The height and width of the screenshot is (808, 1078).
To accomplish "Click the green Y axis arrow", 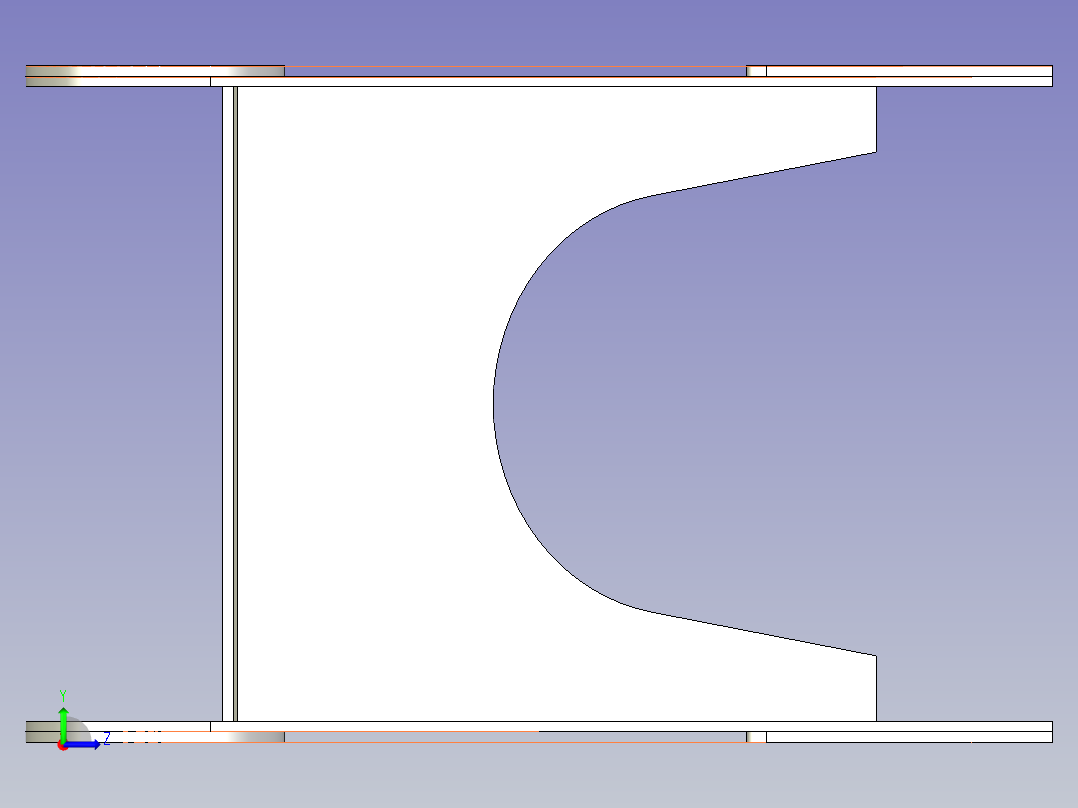I will (x=63, y=723).
